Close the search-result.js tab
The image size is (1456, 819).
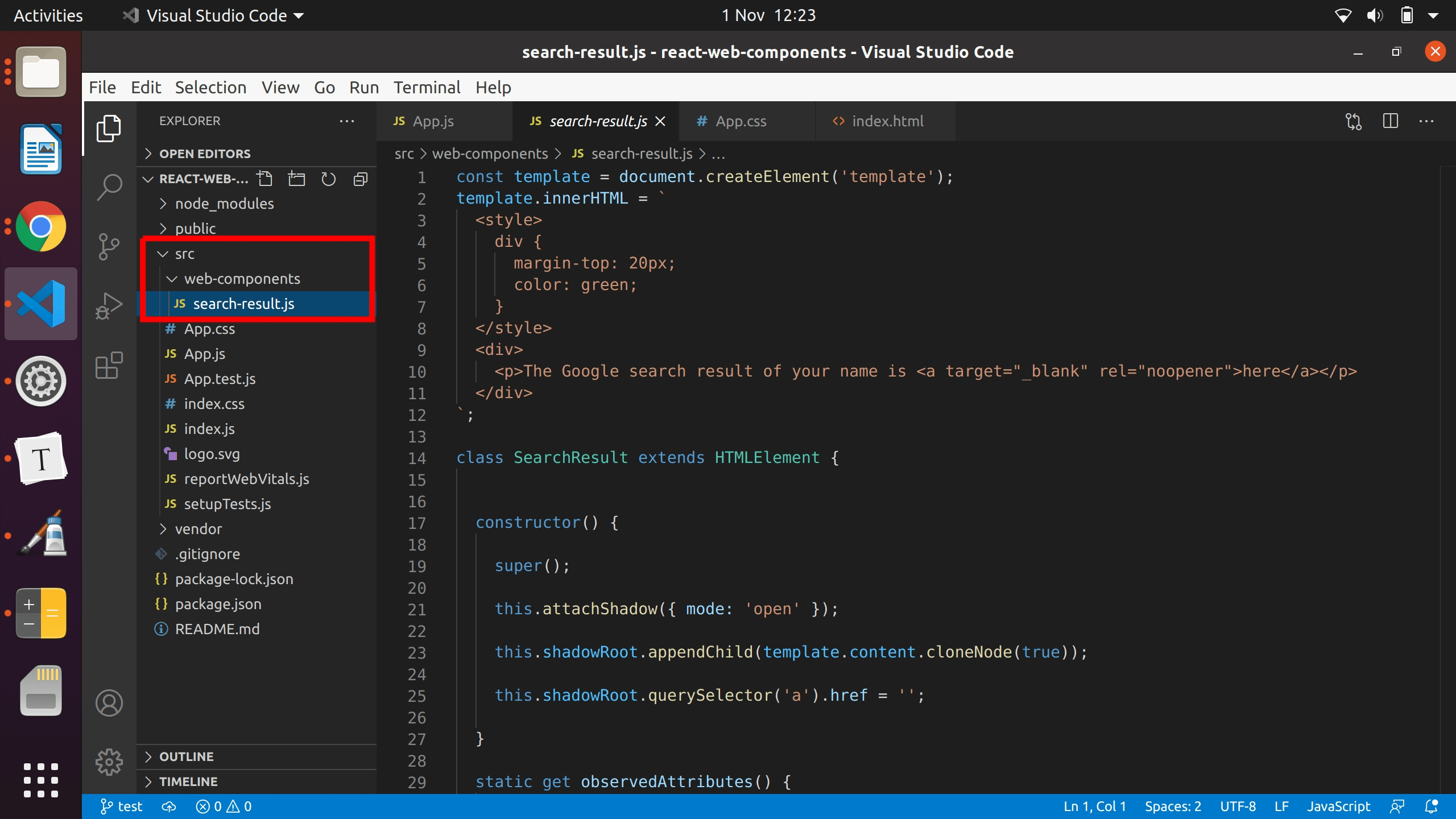tap(660, 121)
